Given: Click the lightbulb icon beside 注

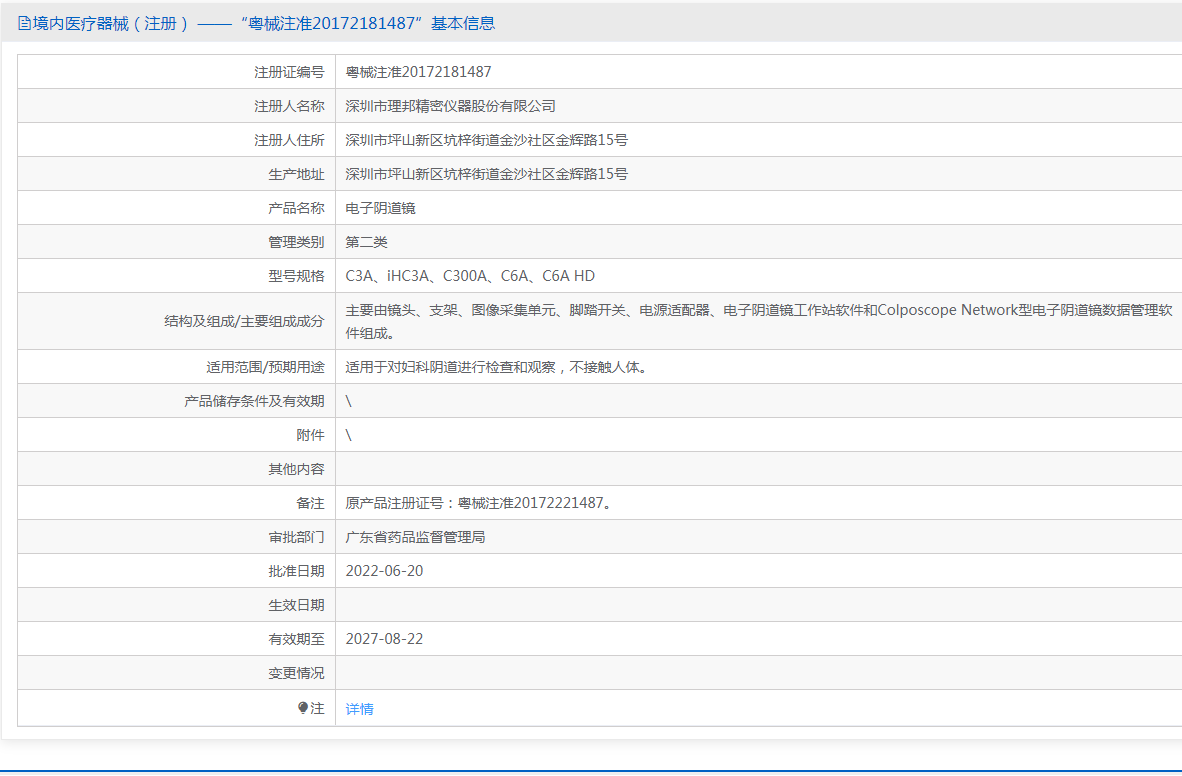Looking at the screenshot, I should point(303,708).
